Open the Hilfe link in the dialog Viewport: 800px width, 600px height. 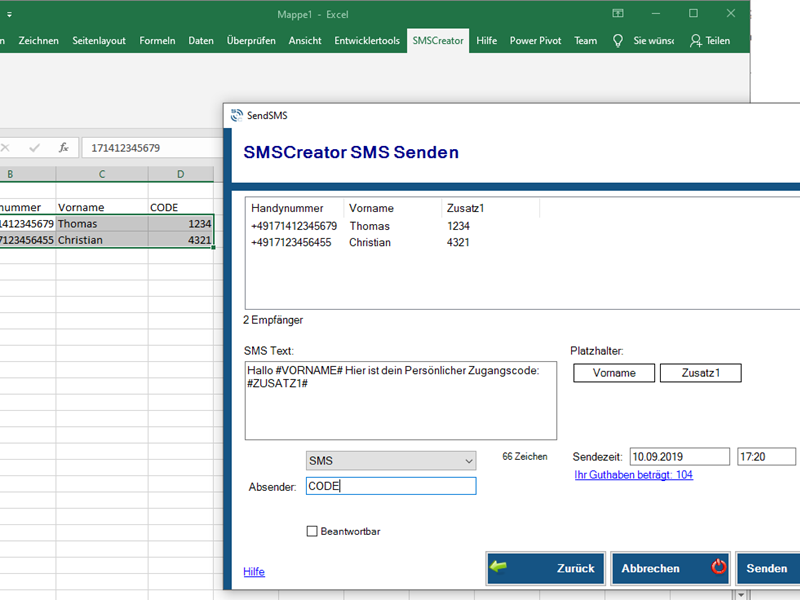click(254, 572)
